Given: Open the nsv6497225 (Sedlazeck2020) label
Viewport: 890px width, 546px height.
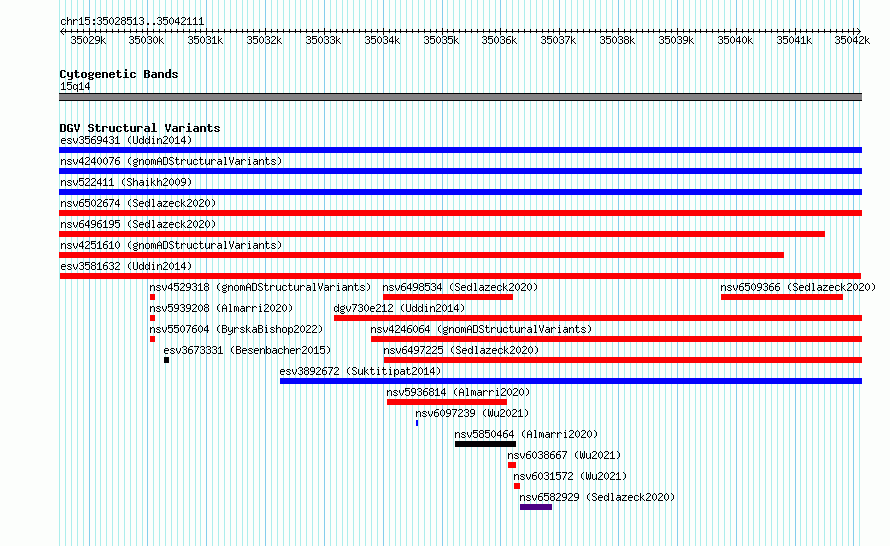Looking at the screenshot, I should pyautogui.click(x=461, y=350).
